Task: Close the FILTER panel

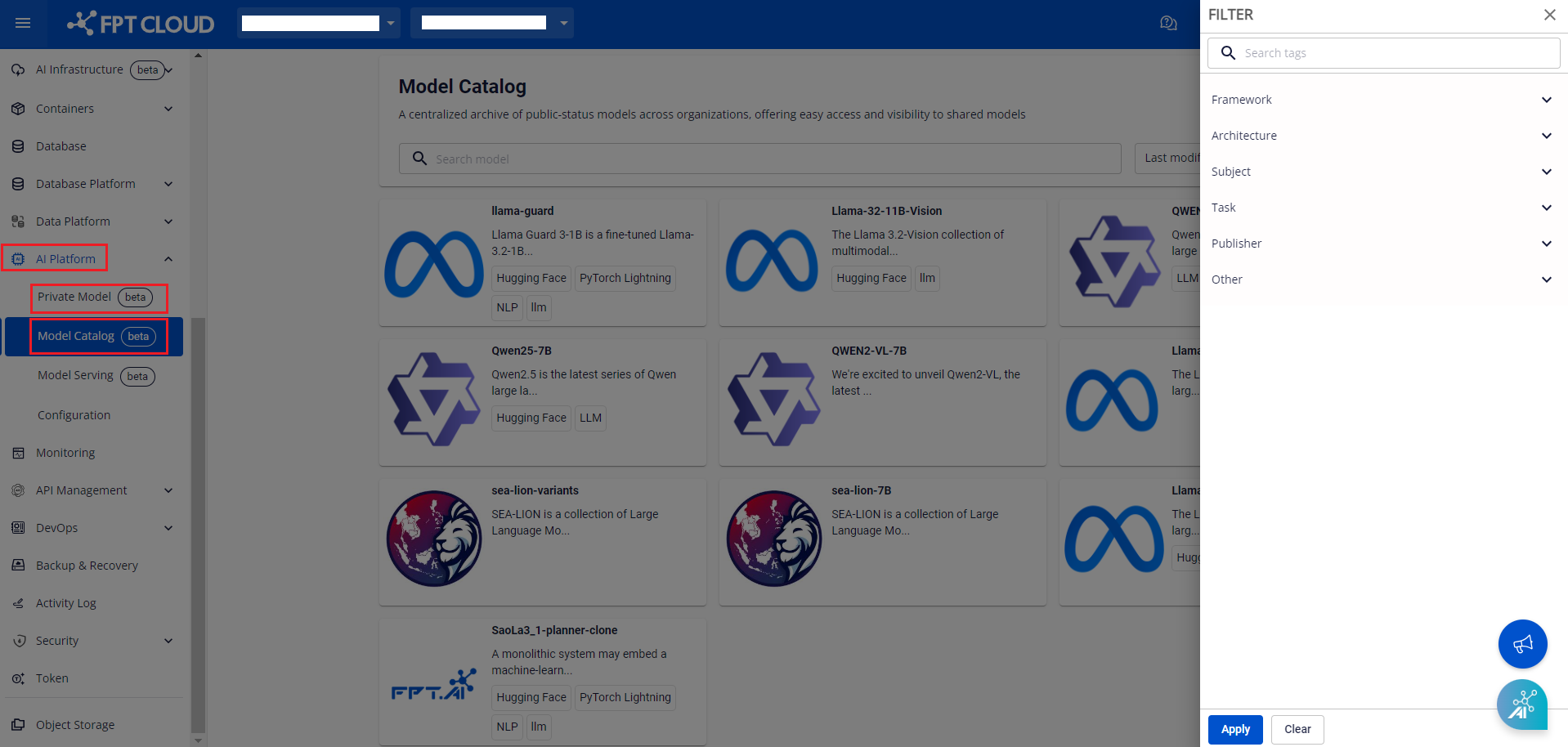Action: coord(1549,15)
